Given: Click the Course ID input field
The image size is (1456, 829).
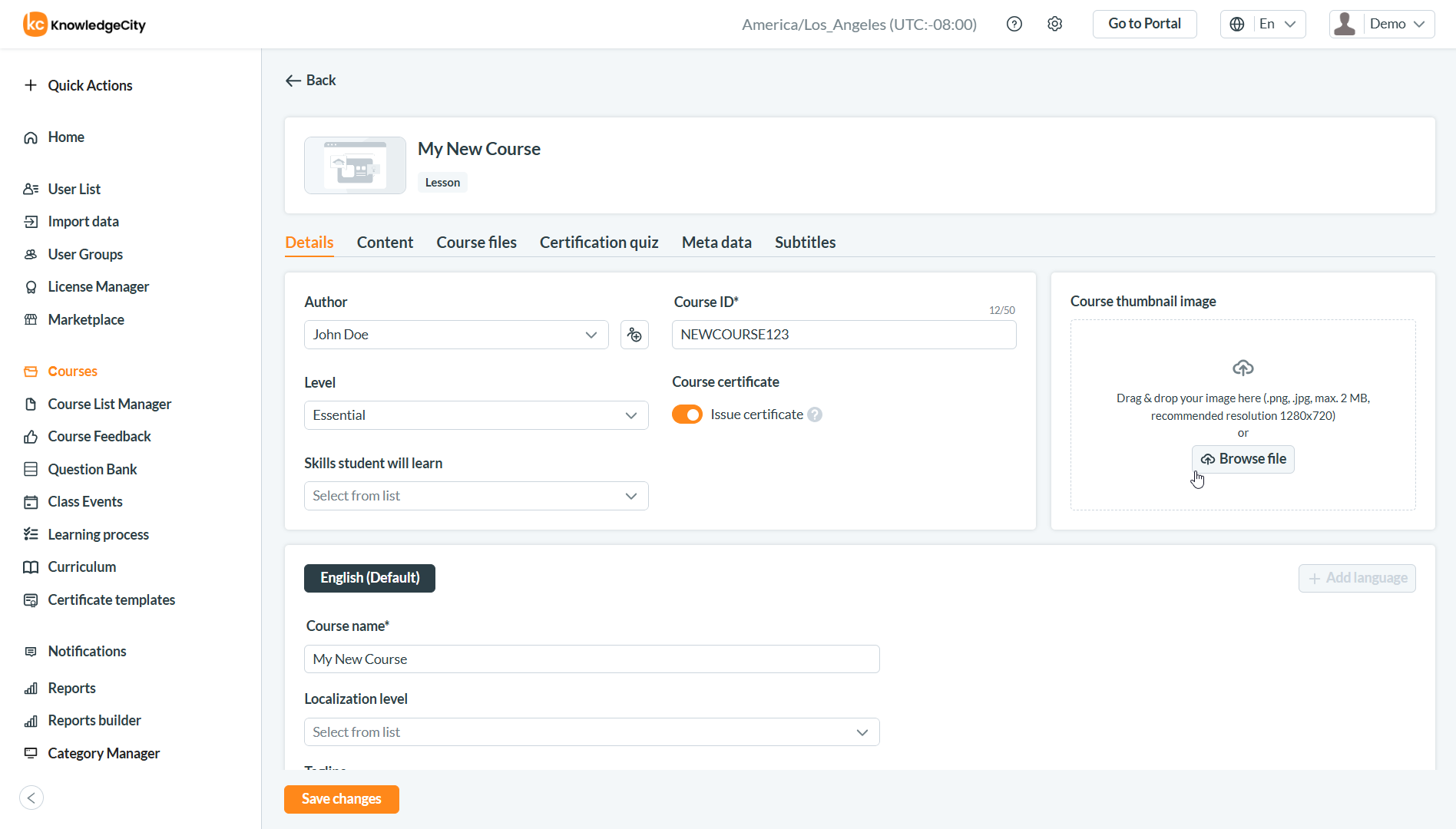Looking at the screenshot, I should (x=843, y=335).
